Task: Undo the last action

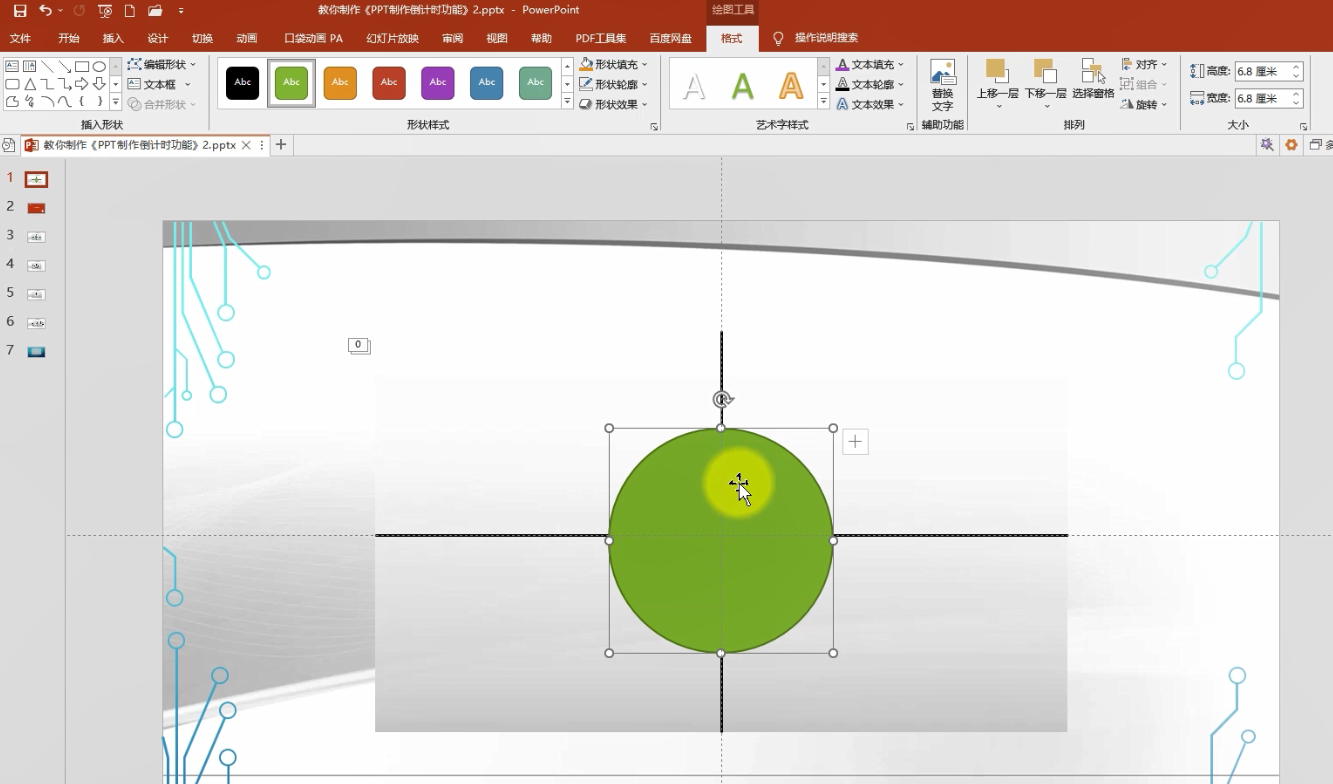Action: coord(45,11)
